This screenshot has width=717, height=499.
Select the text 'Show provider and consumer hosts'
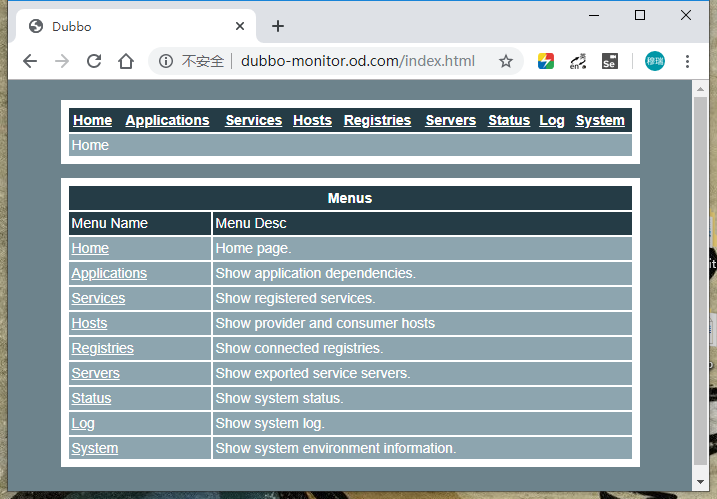325,323
